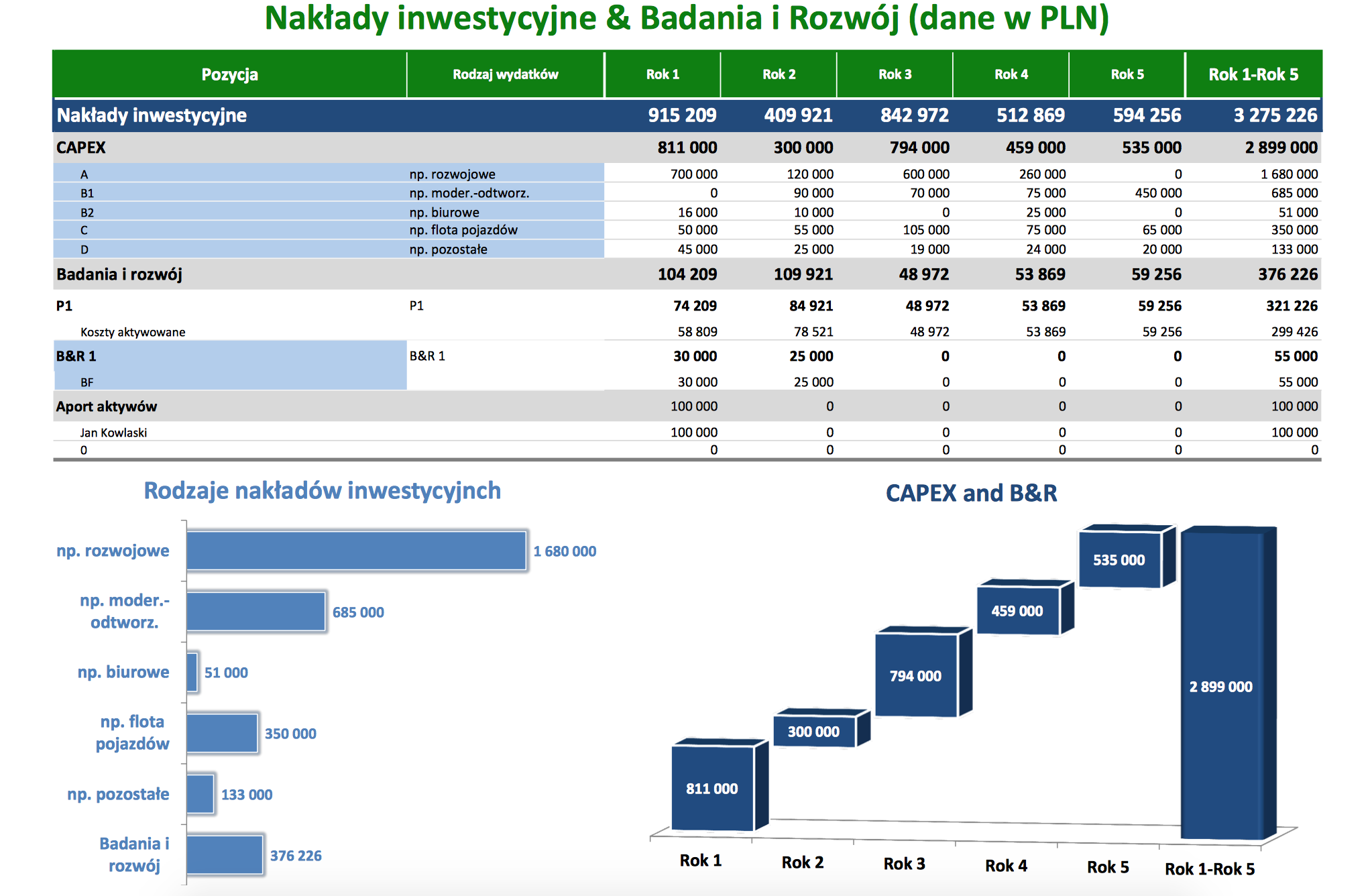Click the np. moder.-odtworz. bar in chart
This screenshot has height=896, width=1372.
[256, 612]
